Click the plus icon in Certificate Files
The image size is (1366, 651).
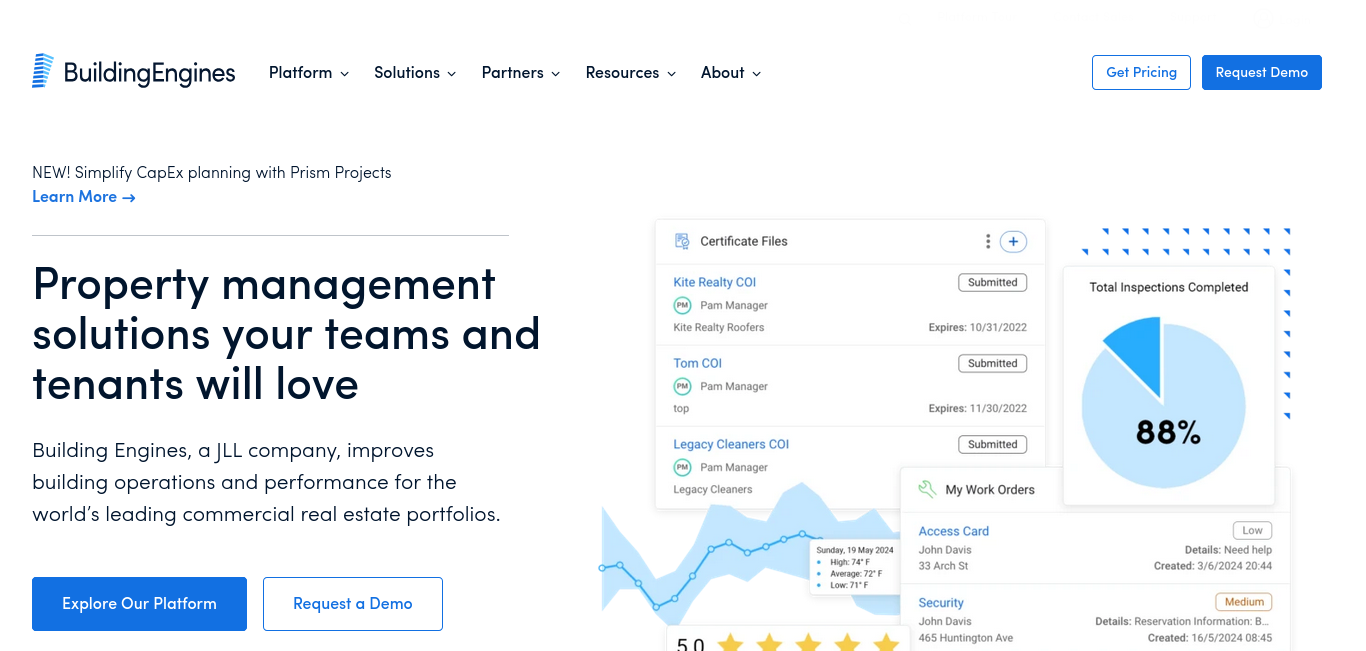click(1014, 241)
